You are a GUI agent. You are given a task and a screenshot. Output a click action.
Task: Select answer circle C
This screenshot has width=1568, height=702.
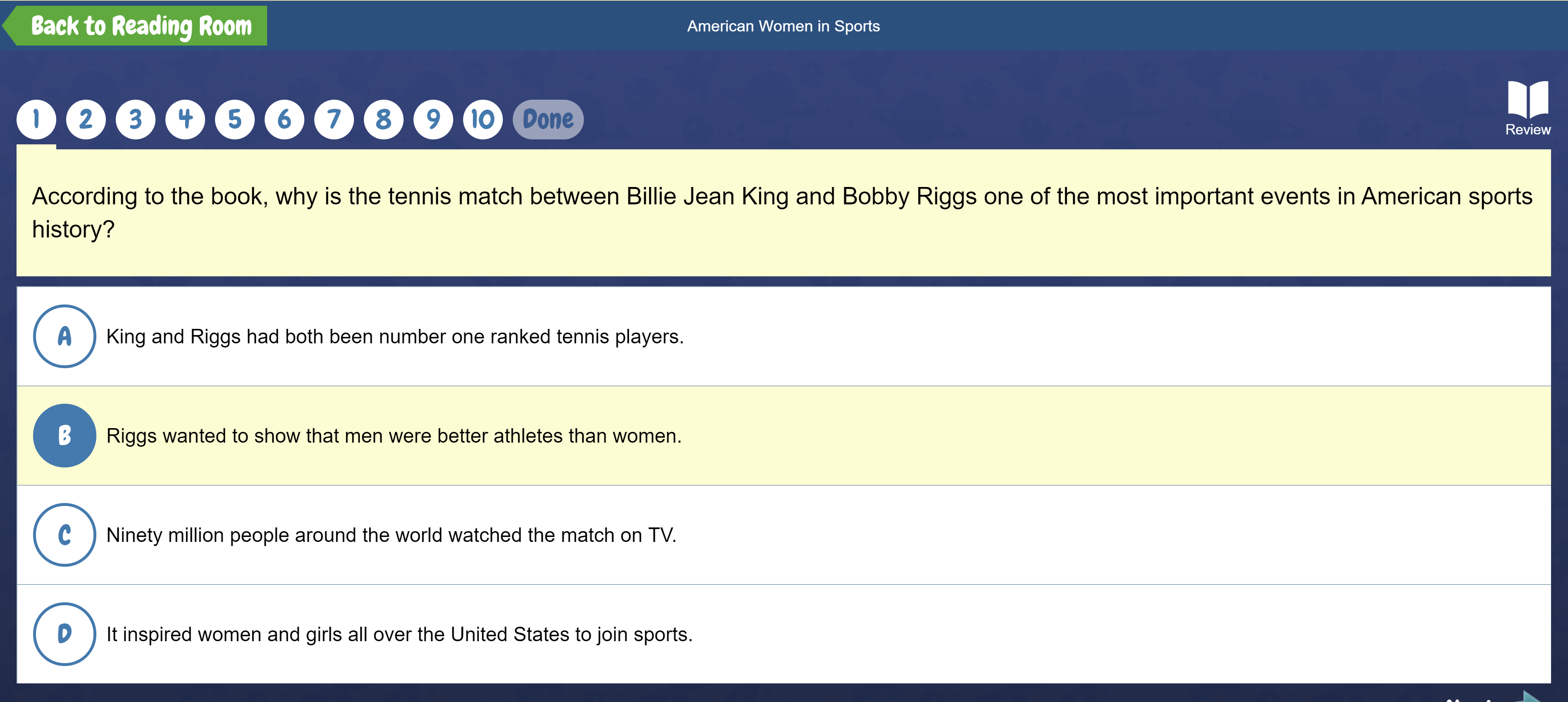click(x=65, y=534)
